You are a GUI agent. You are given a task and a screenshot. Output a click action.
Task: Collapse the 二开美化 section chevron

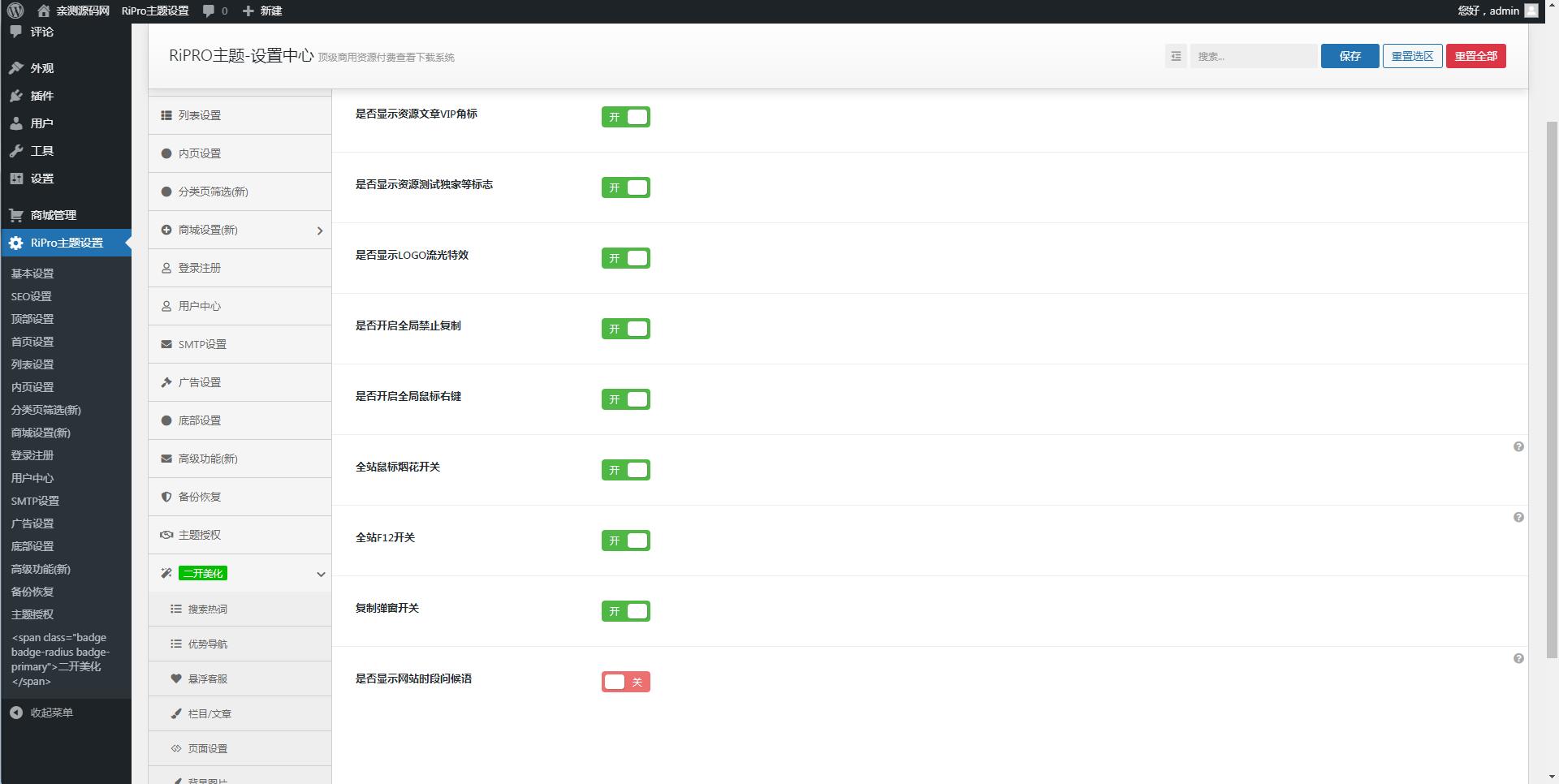click(x=321, y=574)
